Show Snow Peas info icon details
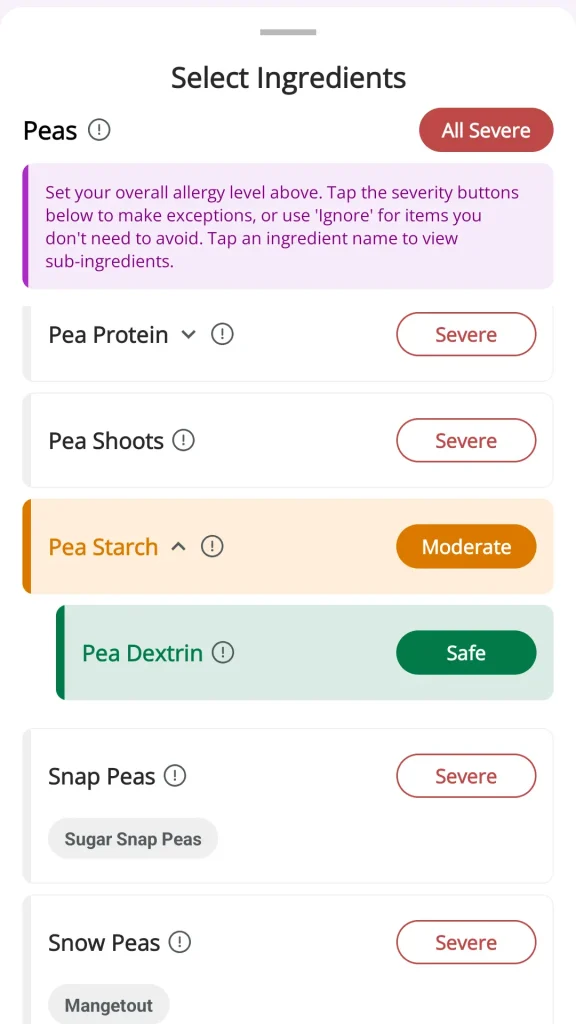 point(180,942)
